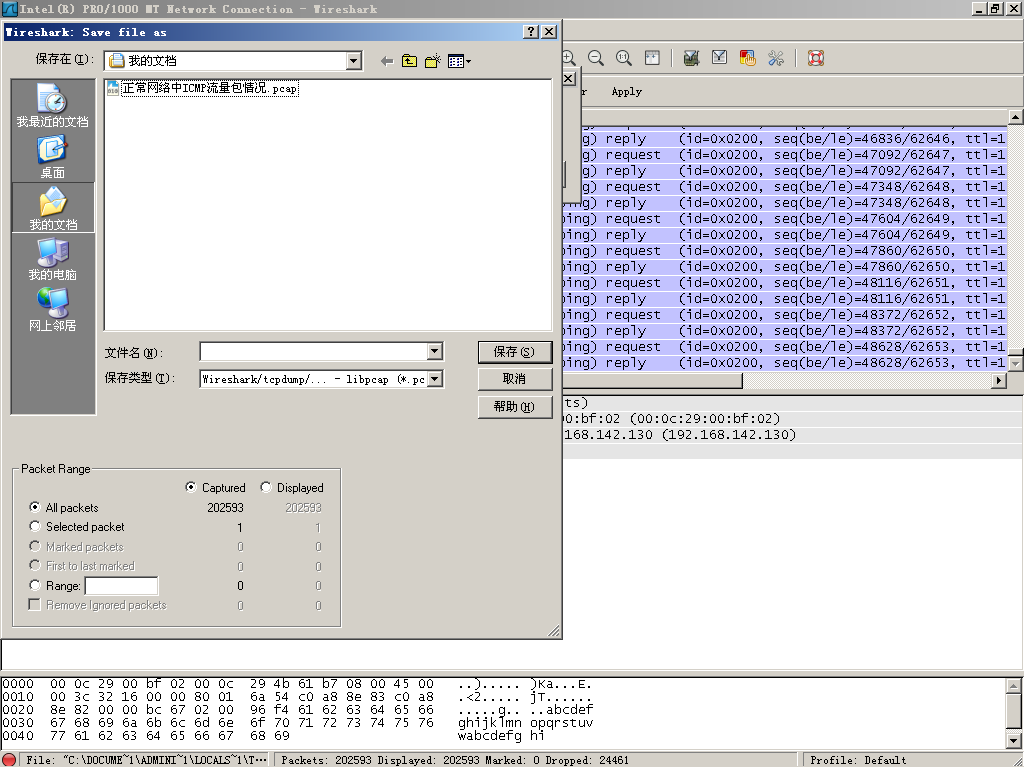Click the request row with seq 47092/62647

(784, 155)
